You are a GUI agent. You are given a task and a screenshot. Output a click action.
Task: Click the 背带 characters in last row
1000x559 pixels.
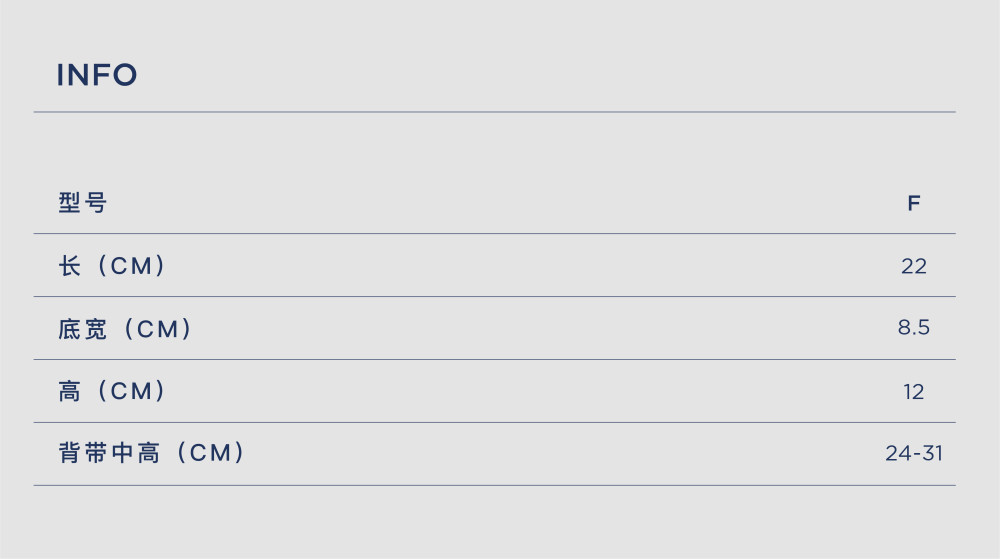coord(83,453)
